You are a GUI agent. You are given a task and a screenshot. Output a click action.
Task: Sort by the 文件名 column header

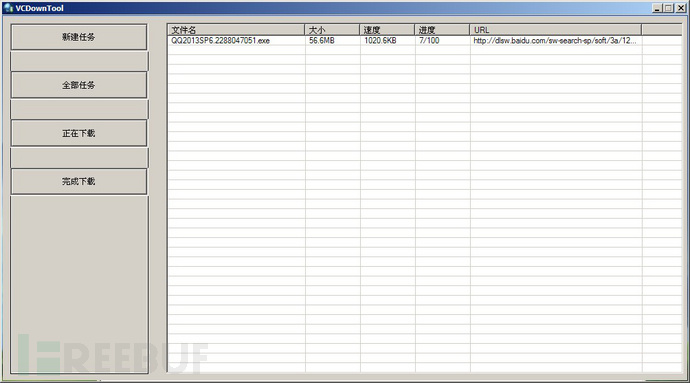pos(236,30)
